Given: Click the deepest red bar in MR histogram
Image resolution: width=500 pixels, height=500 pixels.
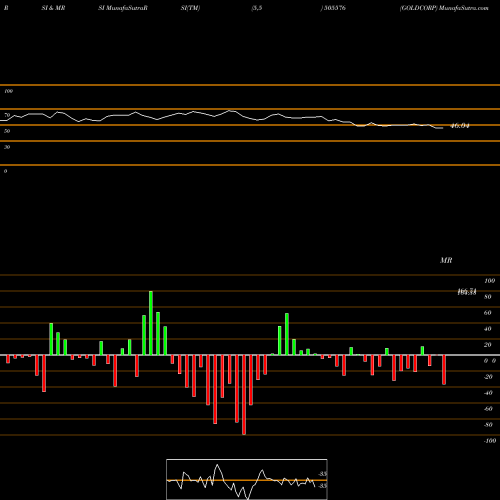Looking at the screenshot, I should click(244, 395).
